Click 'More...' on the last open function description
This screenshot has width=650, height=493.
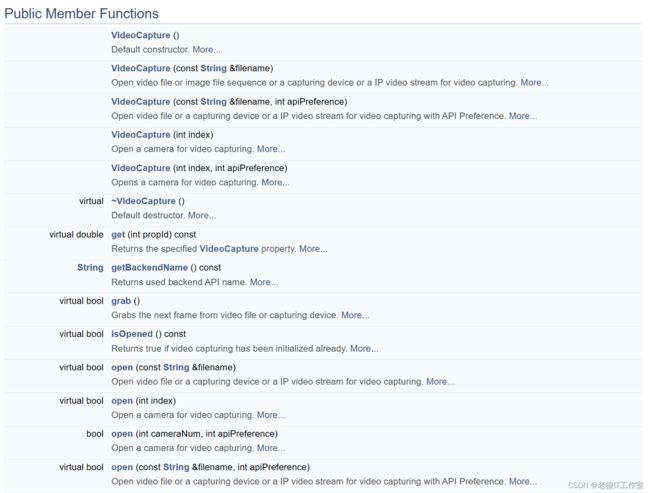[522, 481]
